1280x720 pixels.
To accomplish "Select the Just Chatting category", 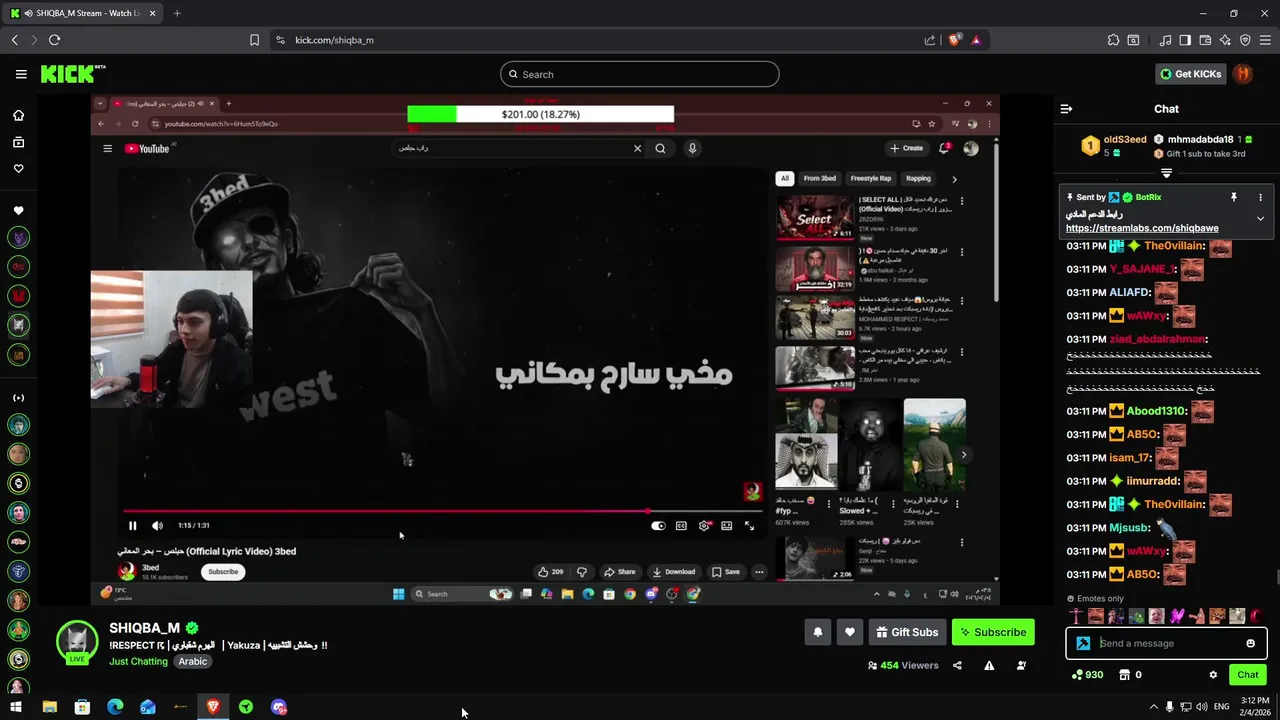I will (139, 661).
